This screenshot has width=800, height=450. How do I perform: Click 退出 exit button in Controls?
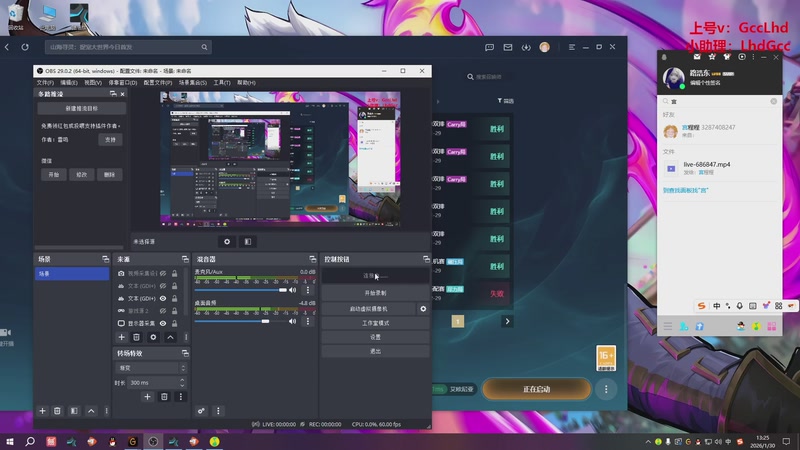point(375,351)
